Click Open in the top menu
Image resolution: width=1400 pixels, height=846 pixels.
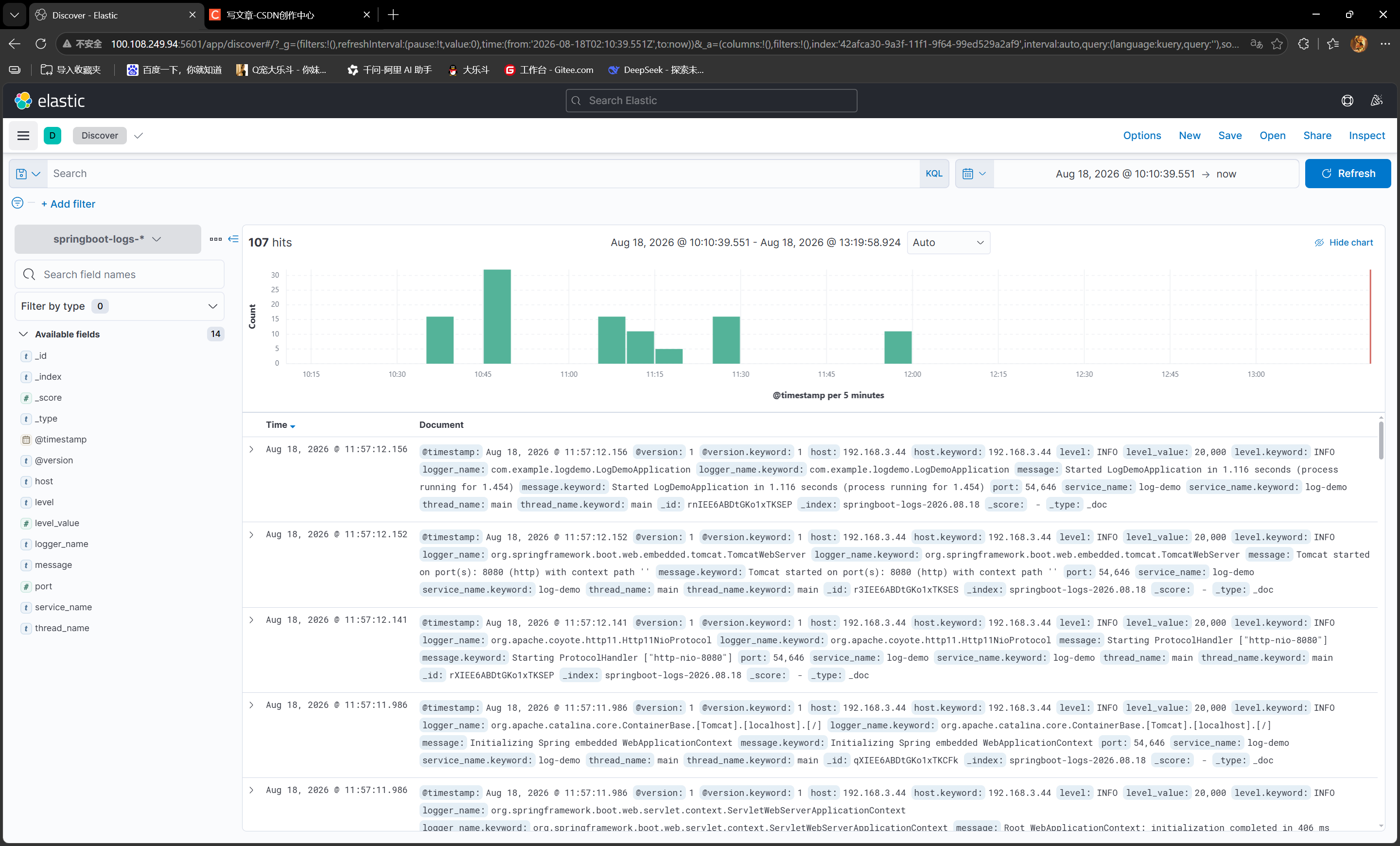pos(1272,135)
